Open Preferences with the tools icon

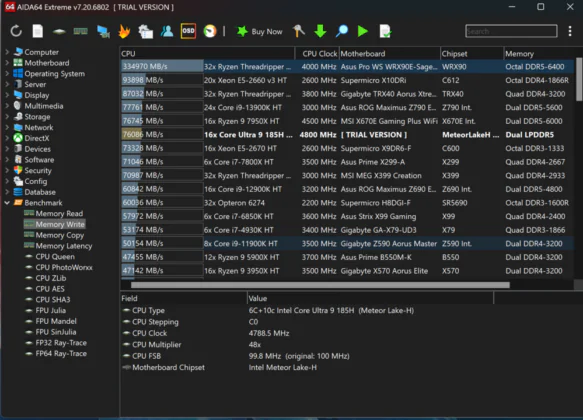point(299,31)
